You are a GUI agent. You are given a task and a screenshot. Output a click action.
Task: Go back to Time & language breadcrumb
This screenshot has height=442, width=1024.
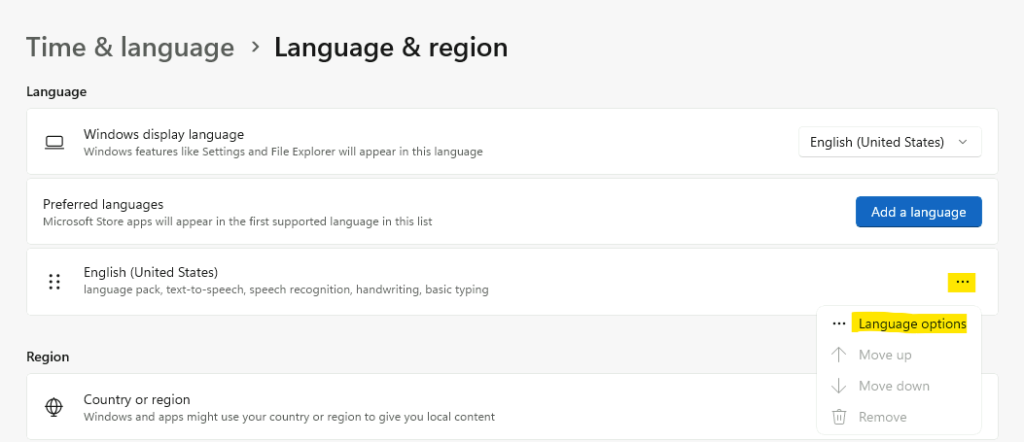click(130, 48)
